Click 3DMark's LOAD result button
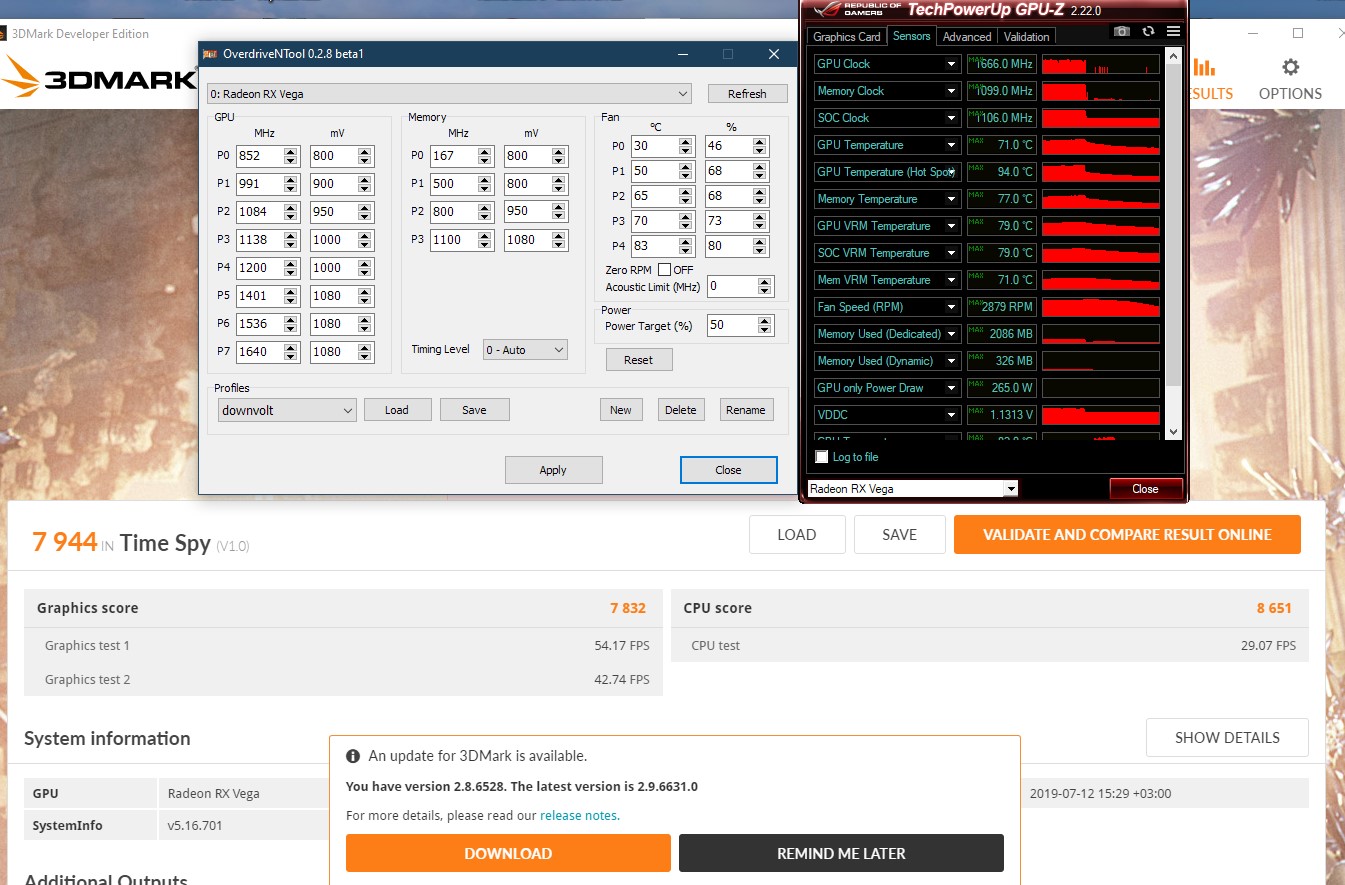Image resolution: width=1345 pixels, height=885 pixels. 797,535
